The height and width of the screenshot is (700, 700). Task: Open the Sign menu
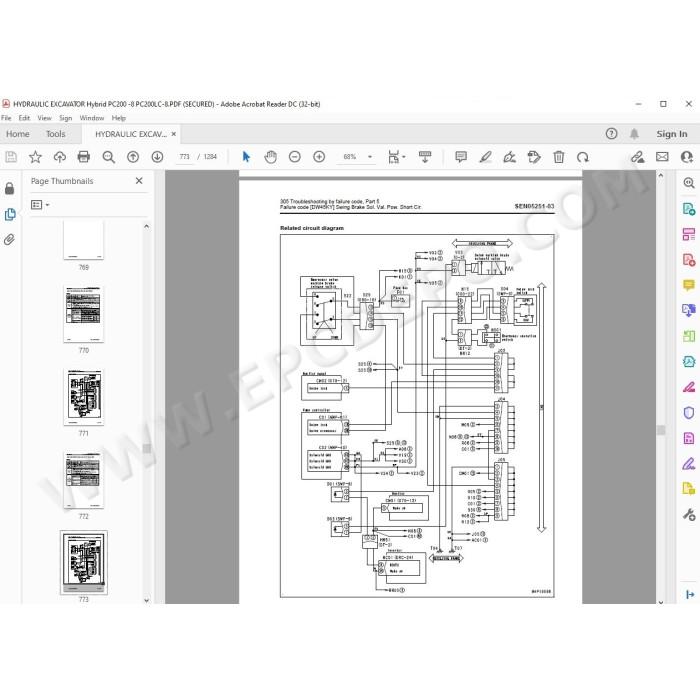tap(66, 118)
